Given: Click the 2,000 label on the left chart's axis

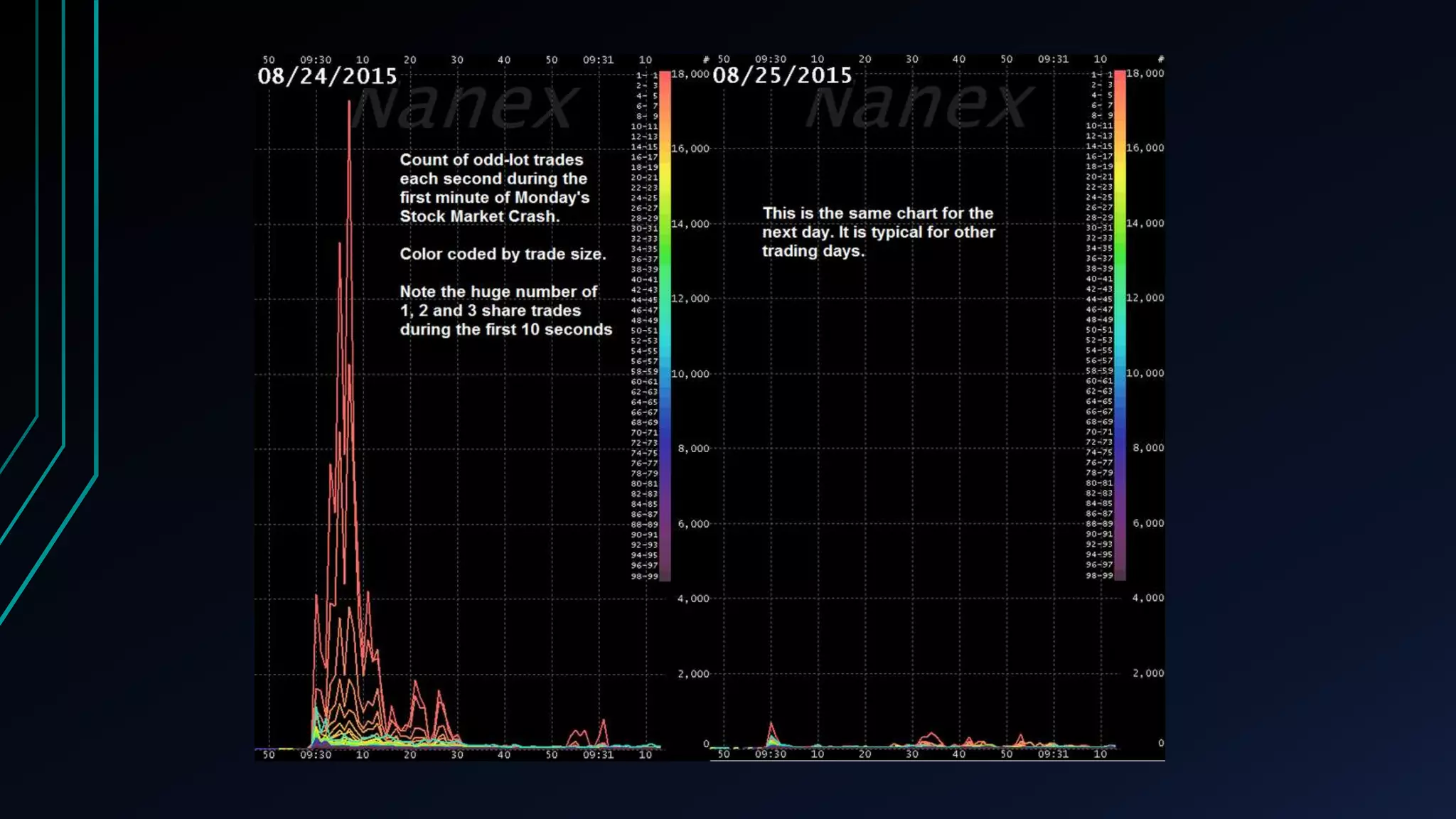Looking at the screenshot, I should [693, 674].
